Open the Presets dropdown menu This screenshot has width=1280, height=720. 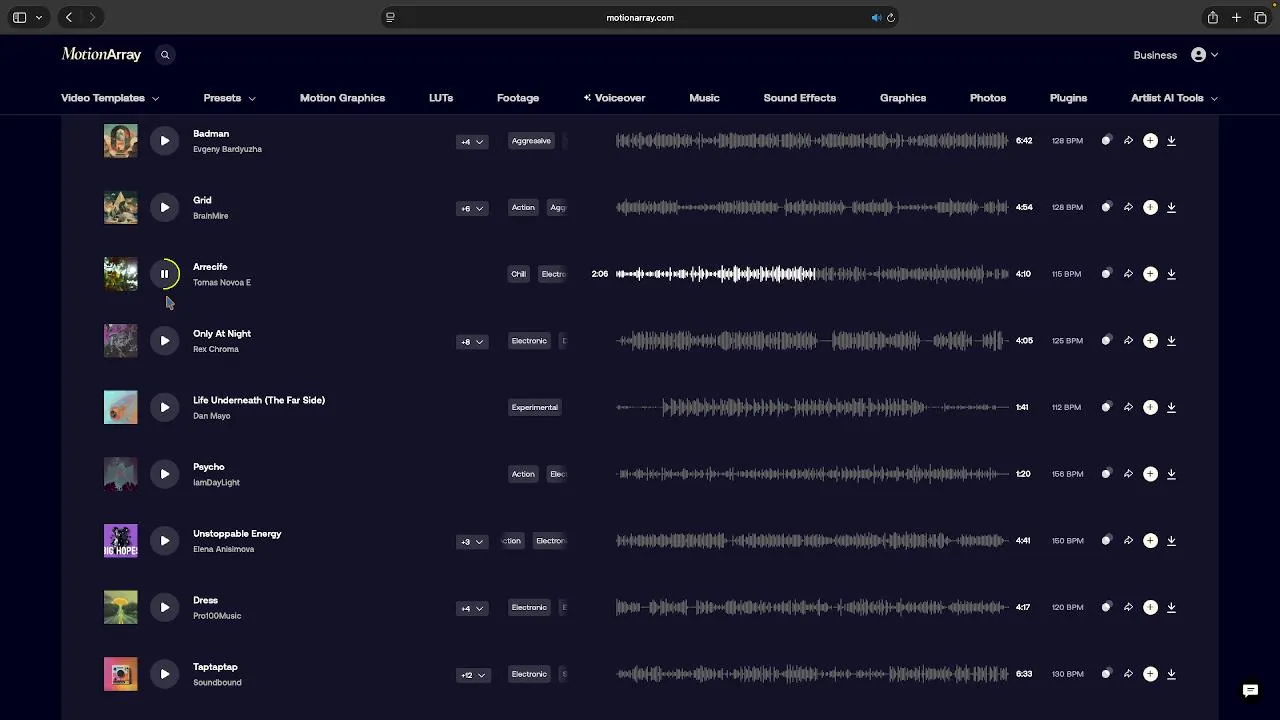pyautogui.click(x=229, y=98)
